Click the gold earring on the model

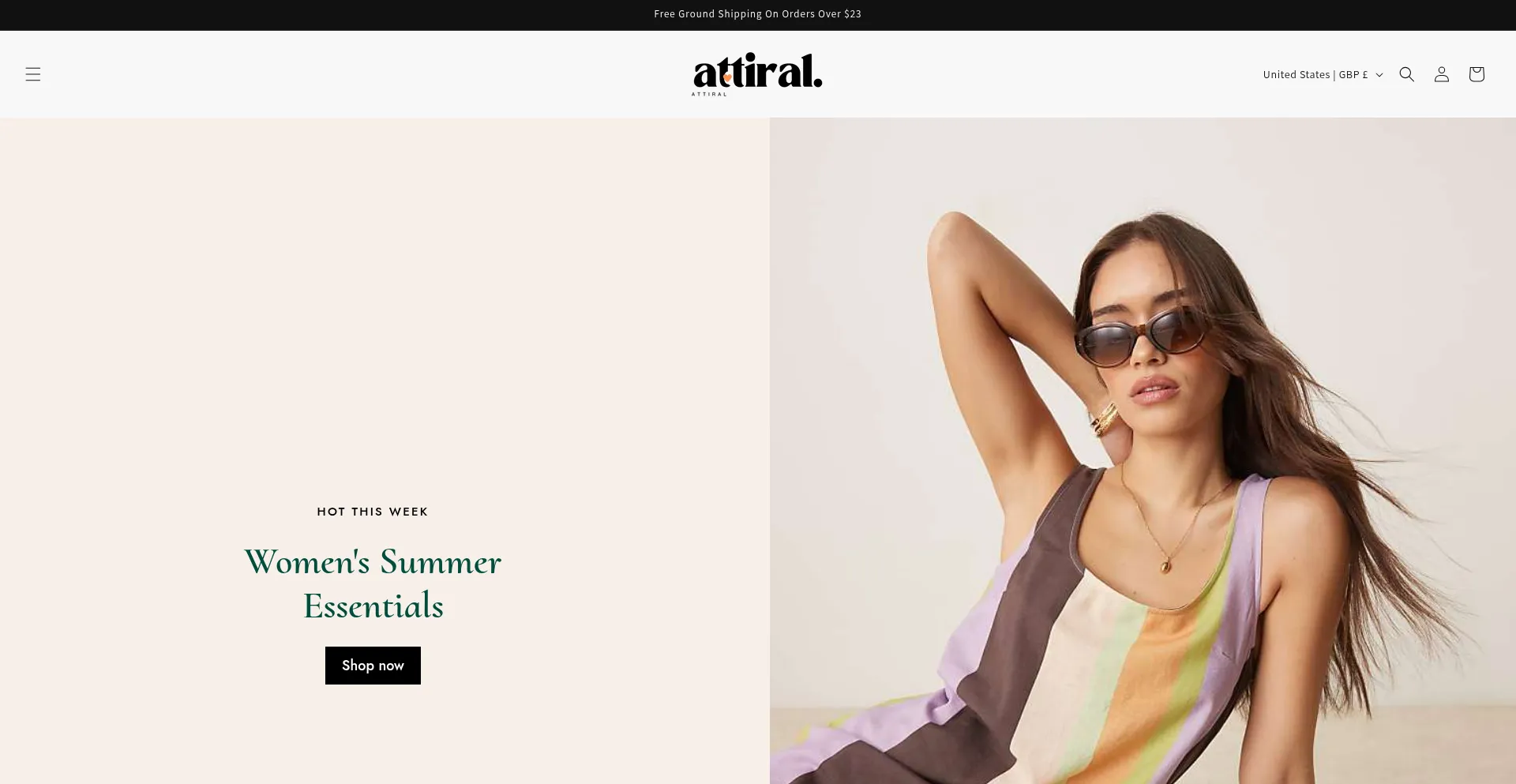pos(1105,418)
